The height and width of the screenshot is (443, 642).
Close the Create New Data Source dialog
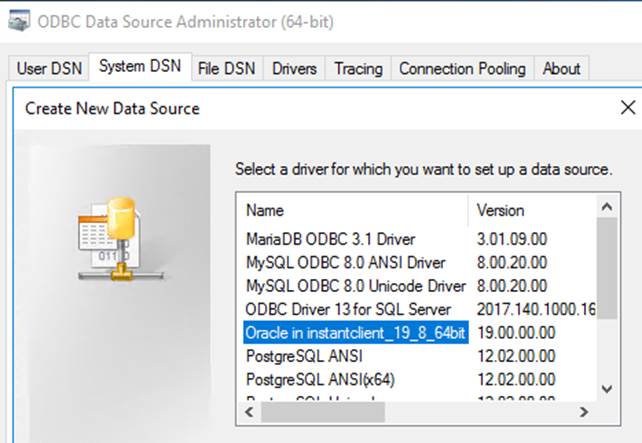click(x=628, y=108)
